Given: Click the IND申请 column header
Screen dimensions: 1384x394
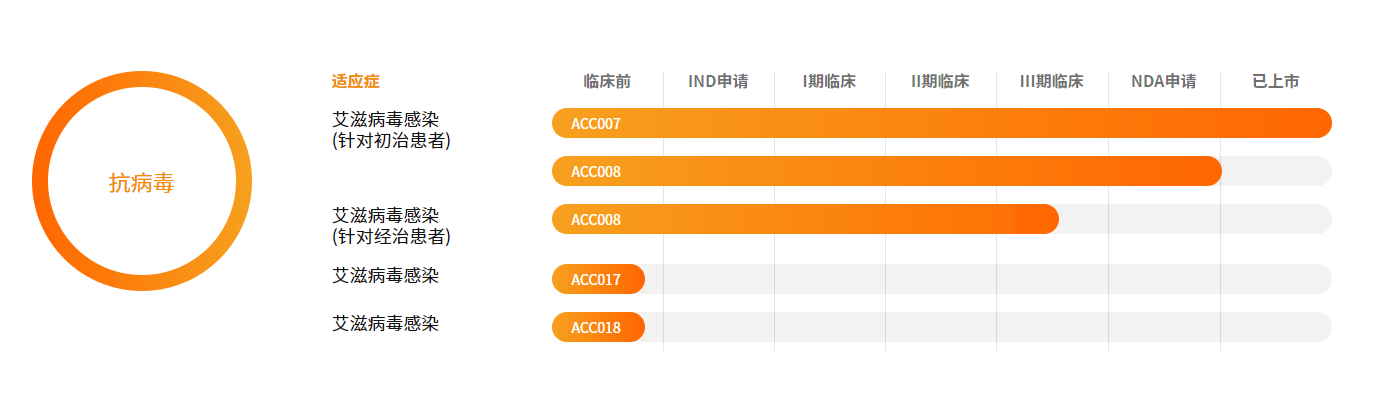Looking at the screenshot, I should point(718,82).
